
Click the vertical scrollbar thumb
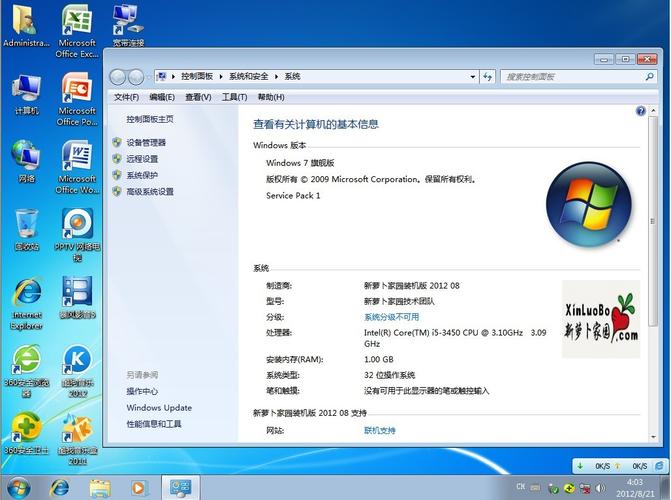(x=653, y=221)
